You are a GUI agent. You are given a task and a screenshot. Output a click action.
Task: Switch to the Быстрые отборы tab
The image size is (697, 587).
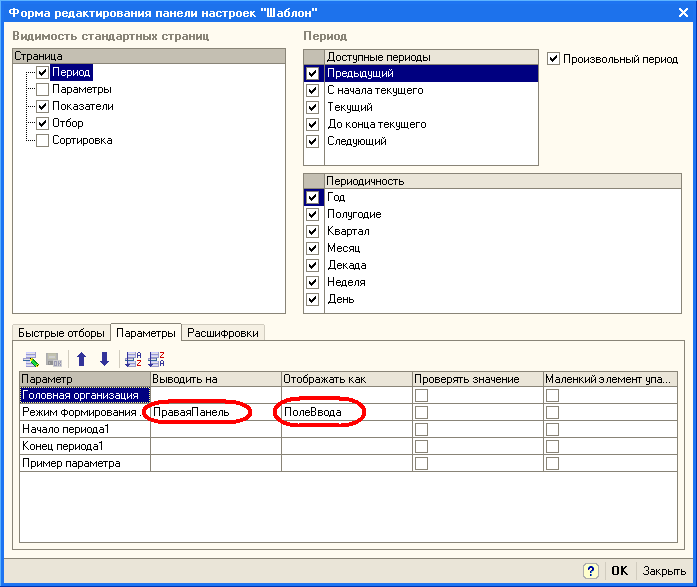pyautogui.click(x=58, y=333)
